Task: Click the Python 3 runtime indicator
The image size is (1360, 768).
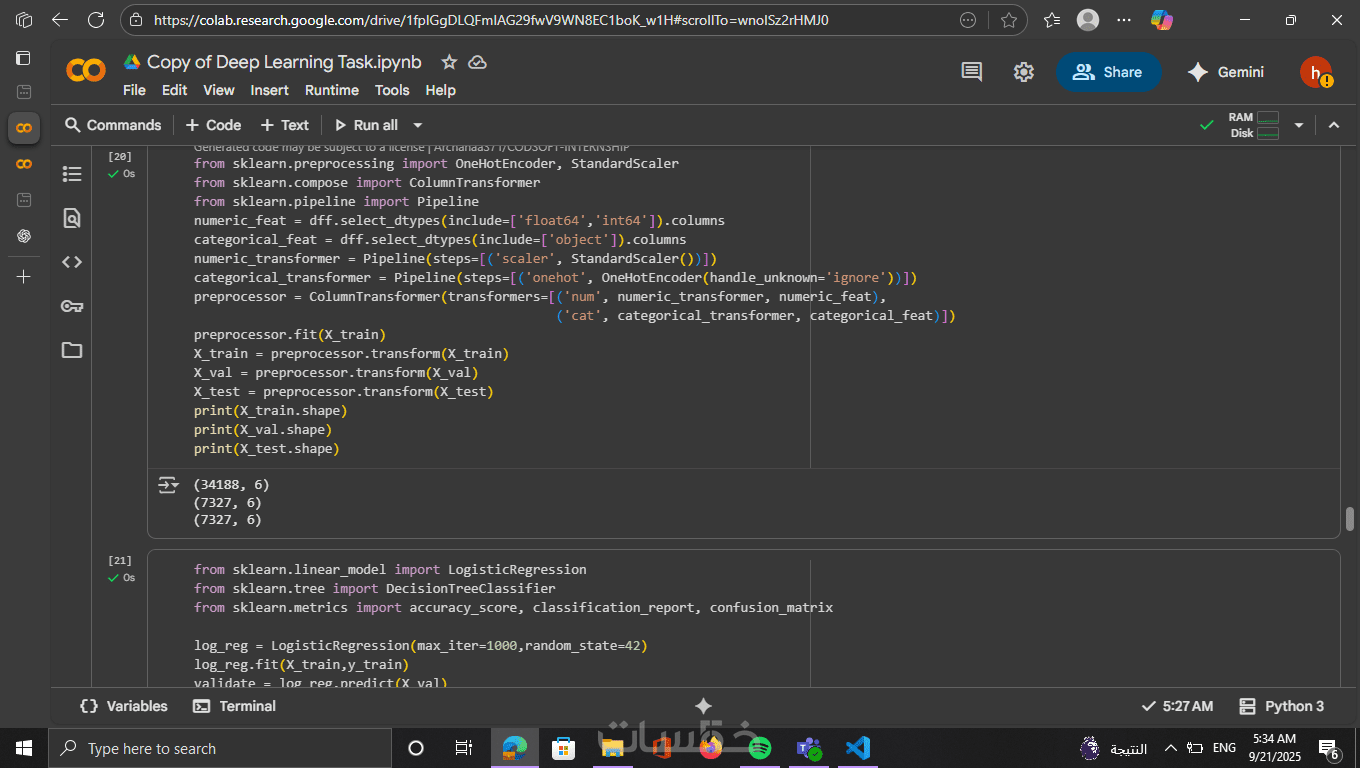Action: click(x=1281, y=706)
